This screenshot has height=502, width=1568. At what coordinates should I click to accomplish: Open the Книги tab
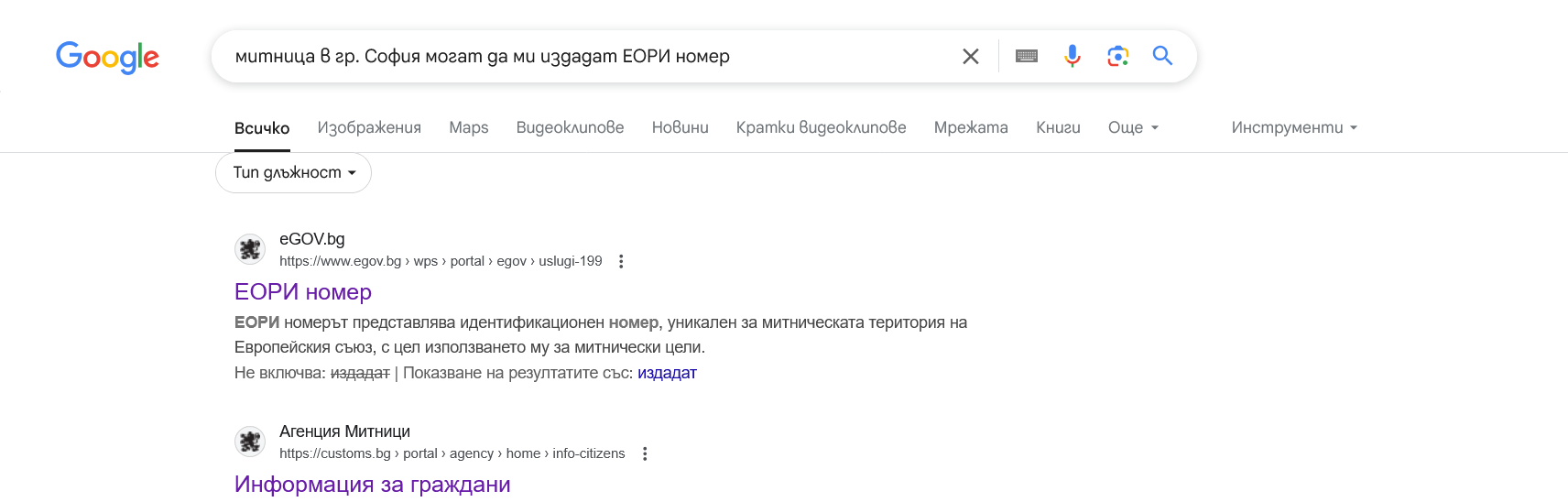click(x=1058, y=127)
